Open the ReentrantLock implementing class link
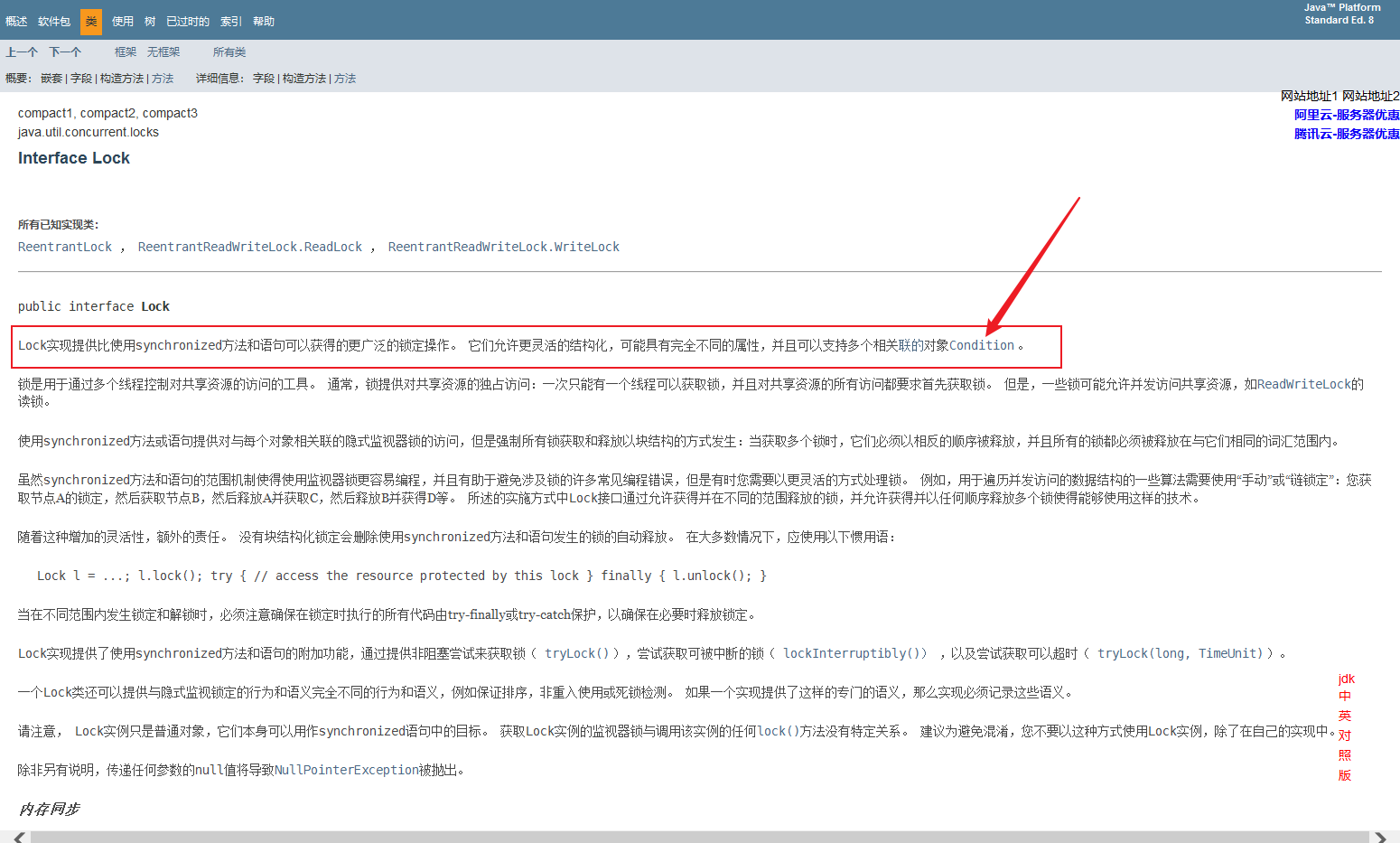The height and width of the screenshot is (843, 1400). coord(65,247)
